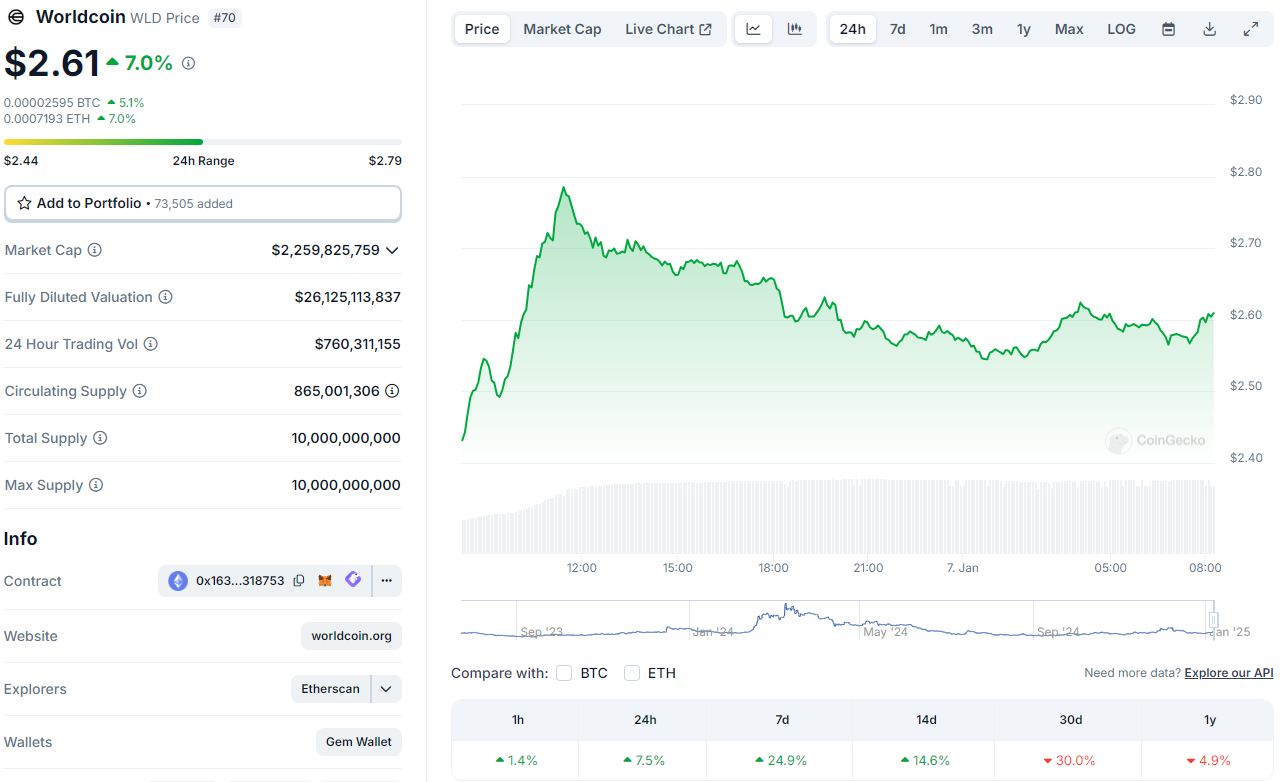Click the price line peak near $2.78

point(564,188)
